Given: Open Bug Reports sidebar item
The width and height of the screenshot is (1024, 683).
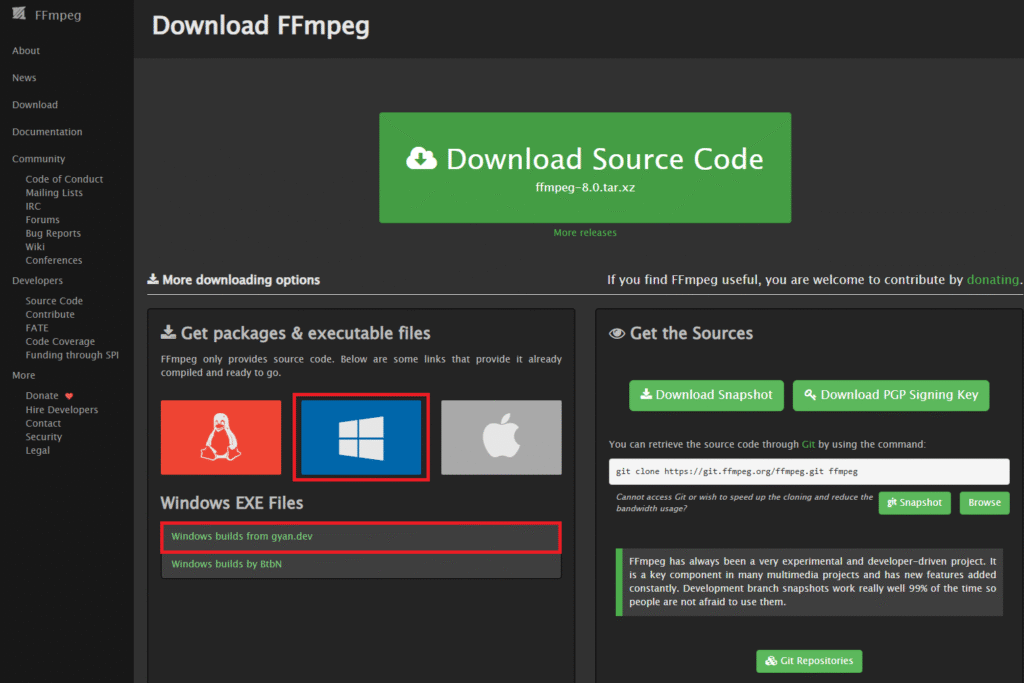Looking at the screenshot, I should (53, 233).
